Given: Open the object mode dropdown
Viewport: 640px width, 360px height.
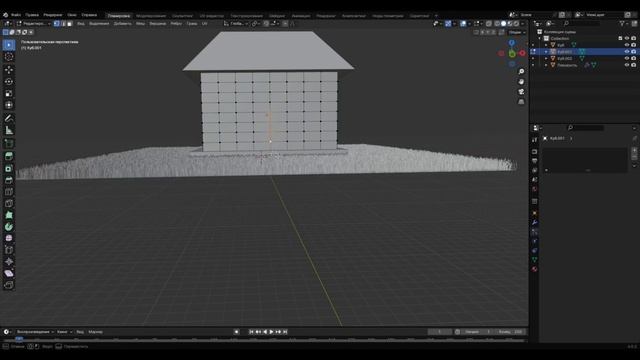Looking at the screenshot, I should pos(34,24).
